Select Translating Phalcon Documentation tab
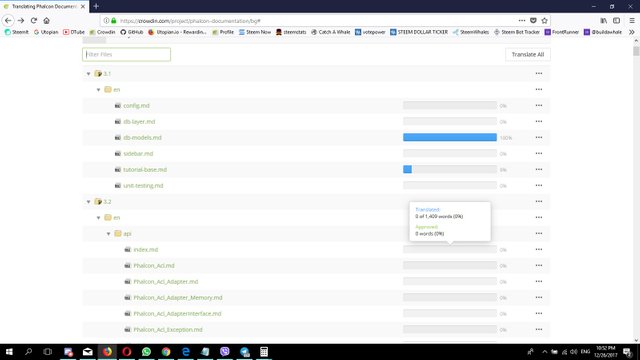This screenshot has width=640, height=360. pos(44,7)
